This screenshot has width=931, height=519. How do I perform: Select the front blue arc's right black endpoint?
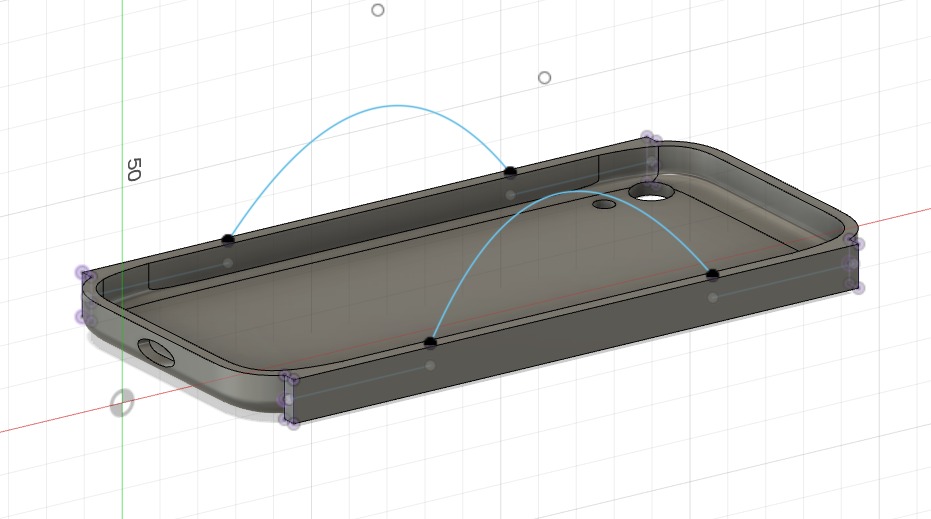712,274
